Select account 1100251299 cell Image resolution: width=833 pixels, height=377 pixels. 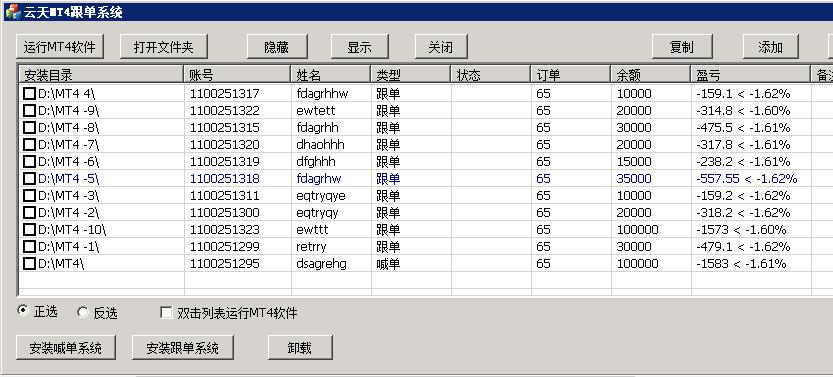tap(225, 247)
